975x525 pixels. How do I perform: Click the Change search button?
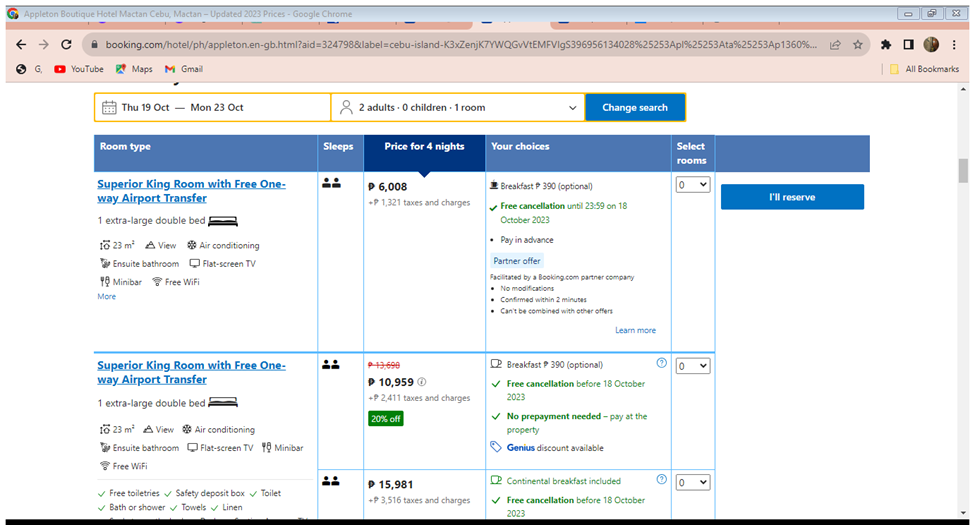(x=635, y=108)
